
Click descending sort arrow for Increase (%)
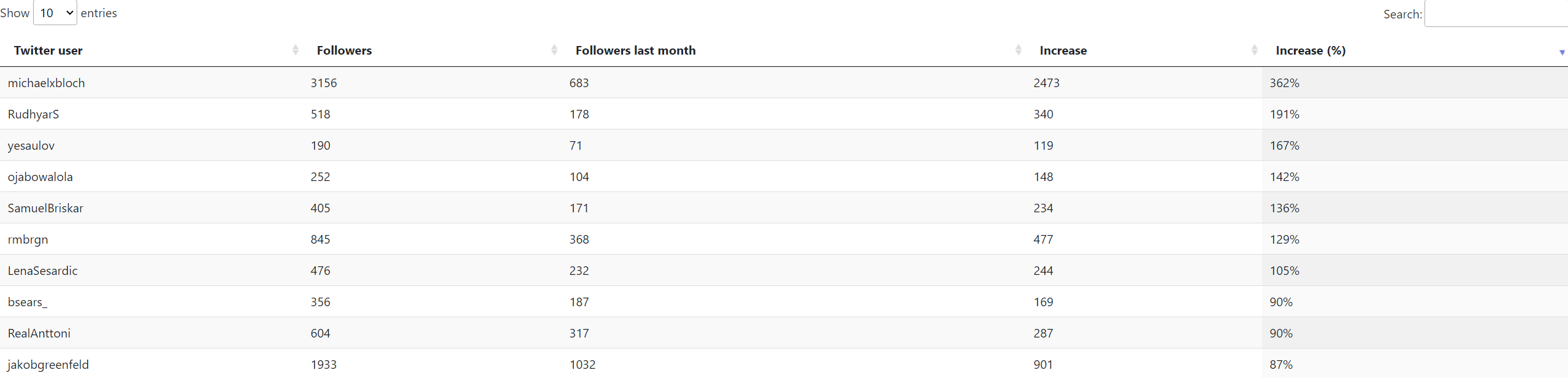click(1562, 53)
